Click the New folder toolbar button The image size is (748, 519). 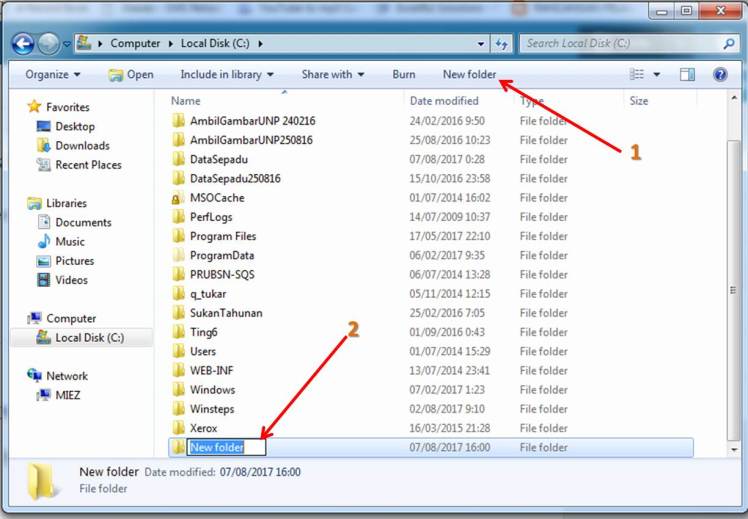pos(469,75)
